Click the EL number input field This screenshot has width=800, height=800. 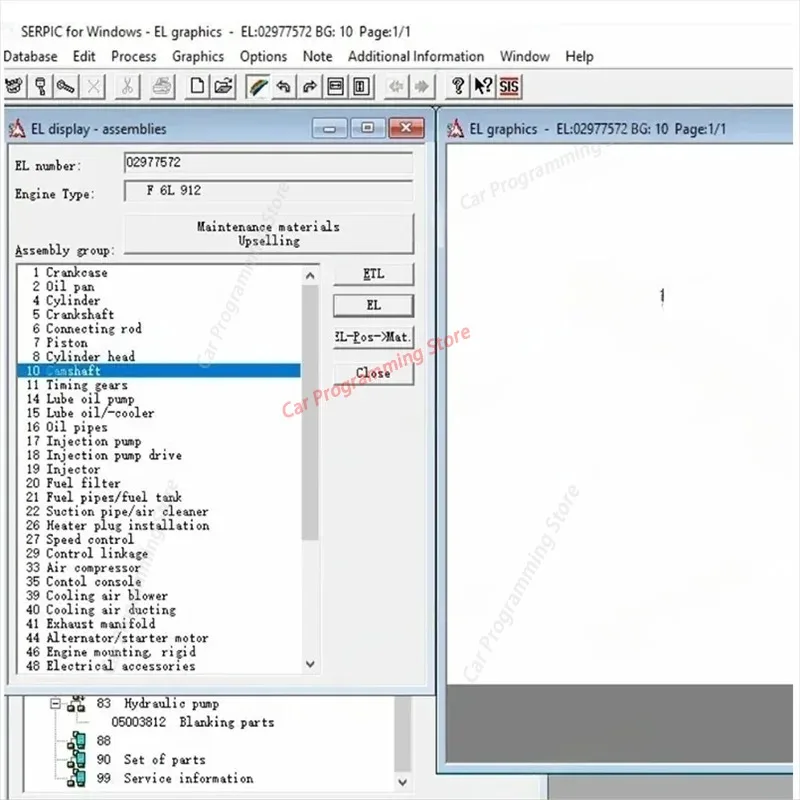coord(268,163)
